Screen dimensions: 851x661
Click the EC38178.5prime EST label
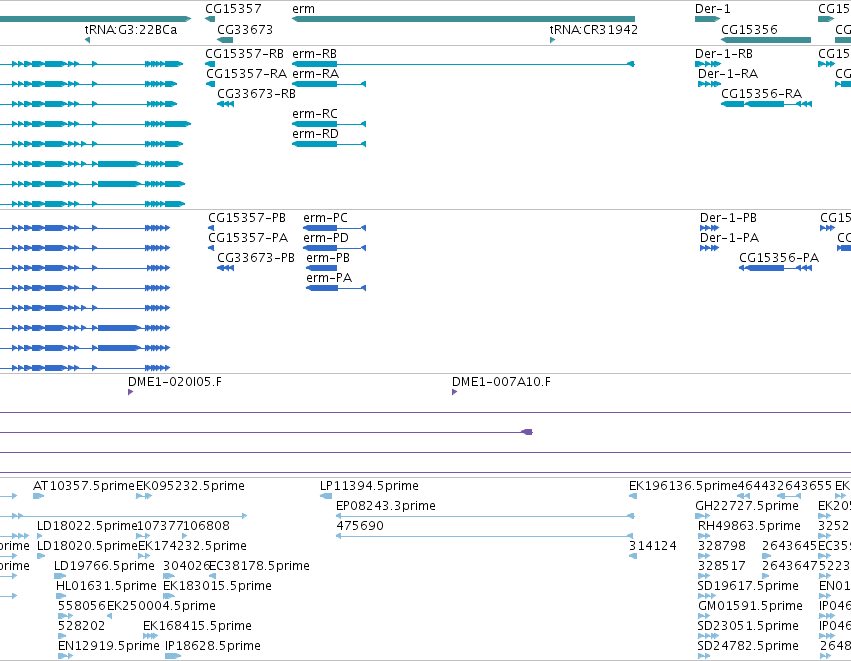[x=259, y=566]
